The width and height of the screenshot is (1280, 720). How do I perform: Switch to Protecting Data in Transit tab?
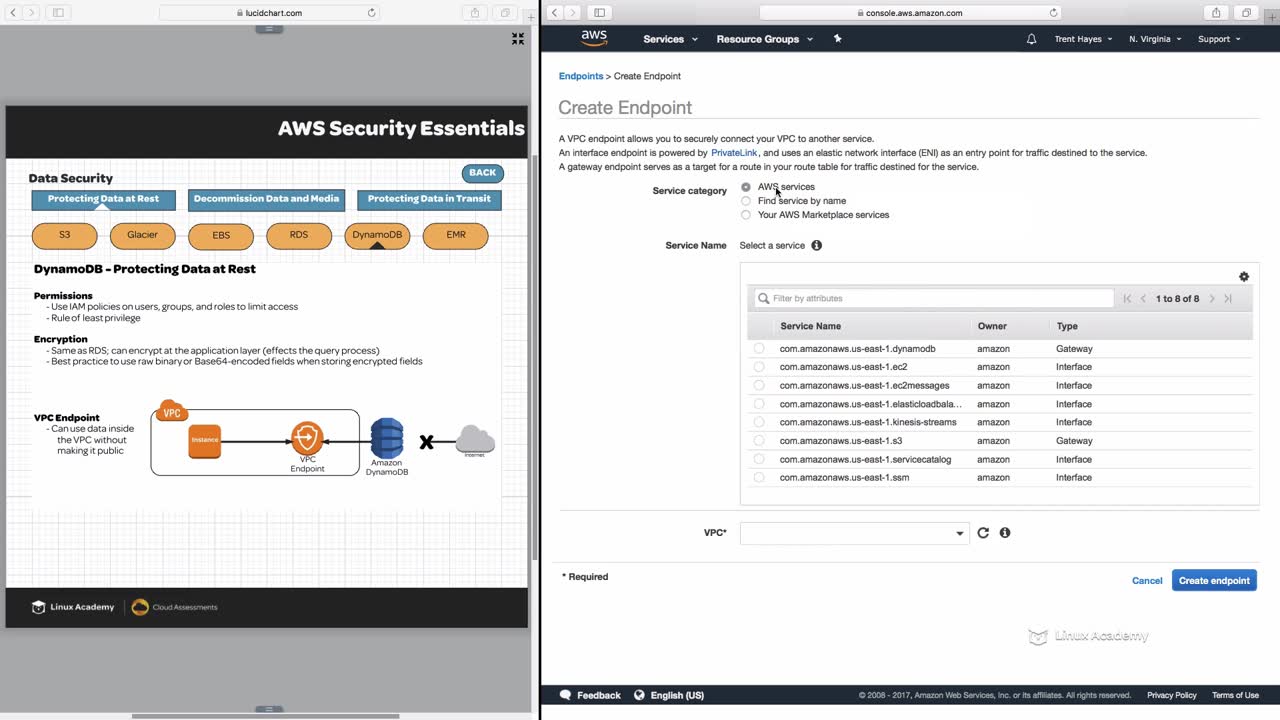tap(429, 199)
